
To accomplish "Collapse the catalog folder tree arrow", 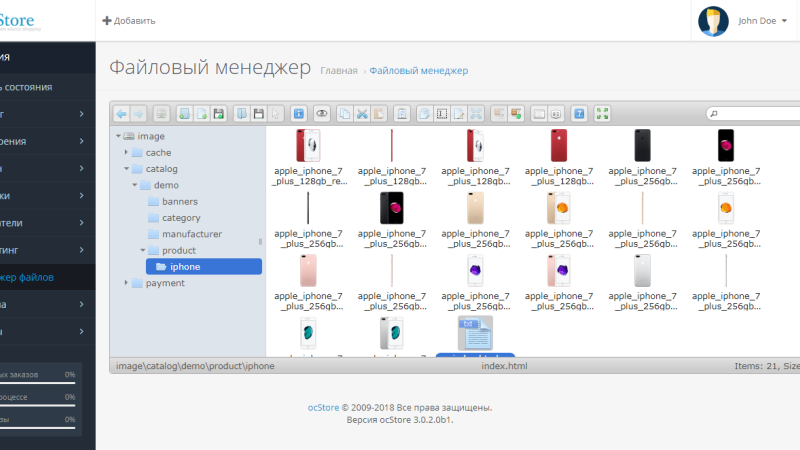I will pos(127,169).
